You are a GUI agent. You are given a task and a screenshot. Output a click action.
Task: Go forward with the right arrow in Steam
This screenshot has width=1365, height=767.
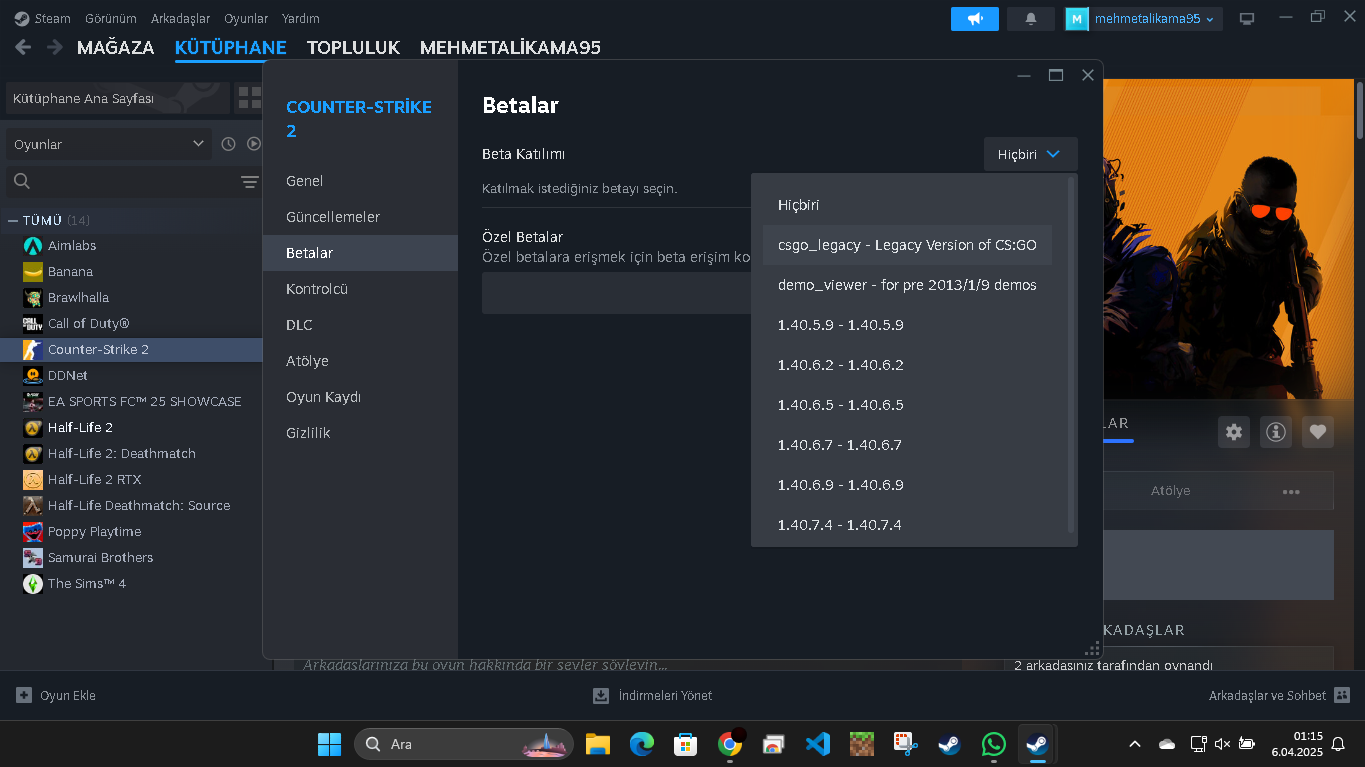55,47
